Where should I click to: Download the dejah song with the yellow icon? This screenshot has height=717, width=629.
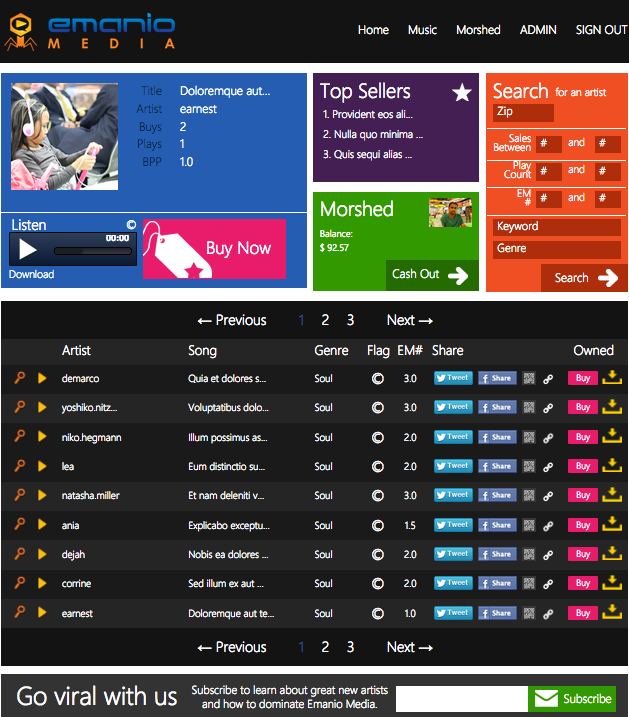(x=612, y=554)
